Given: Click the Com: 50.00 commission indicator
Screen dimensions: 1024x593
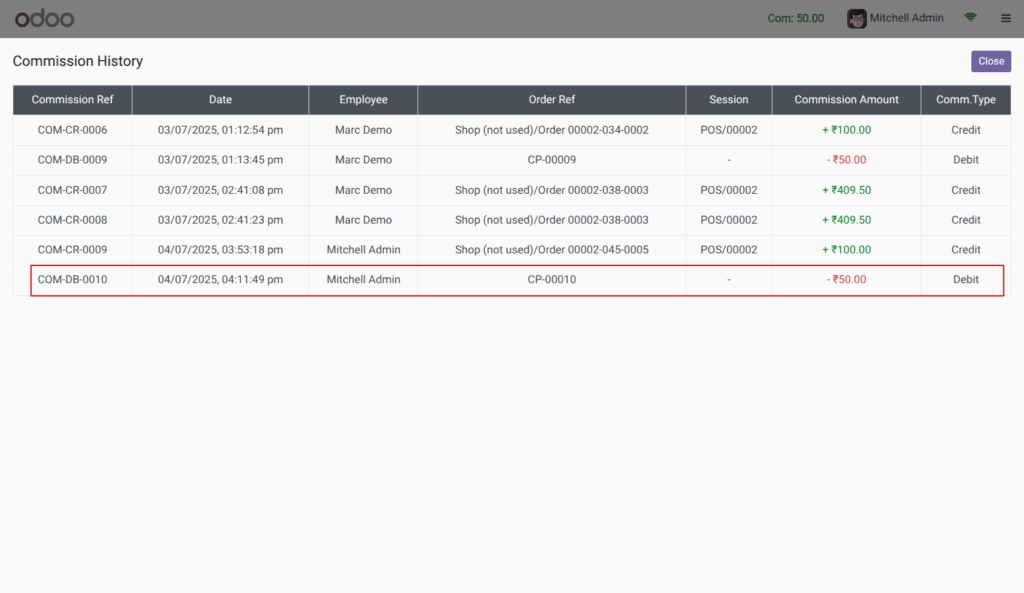Looking at the screenshot, I should (x=795, y=17).
